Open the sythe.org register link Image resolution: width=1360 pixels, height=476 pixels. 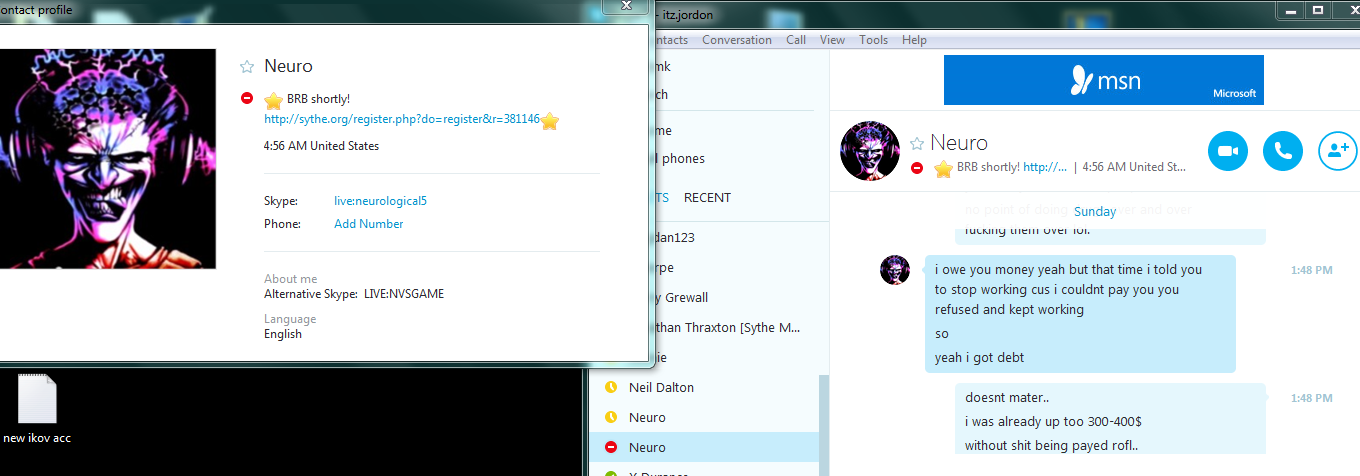tap(402, 119)
